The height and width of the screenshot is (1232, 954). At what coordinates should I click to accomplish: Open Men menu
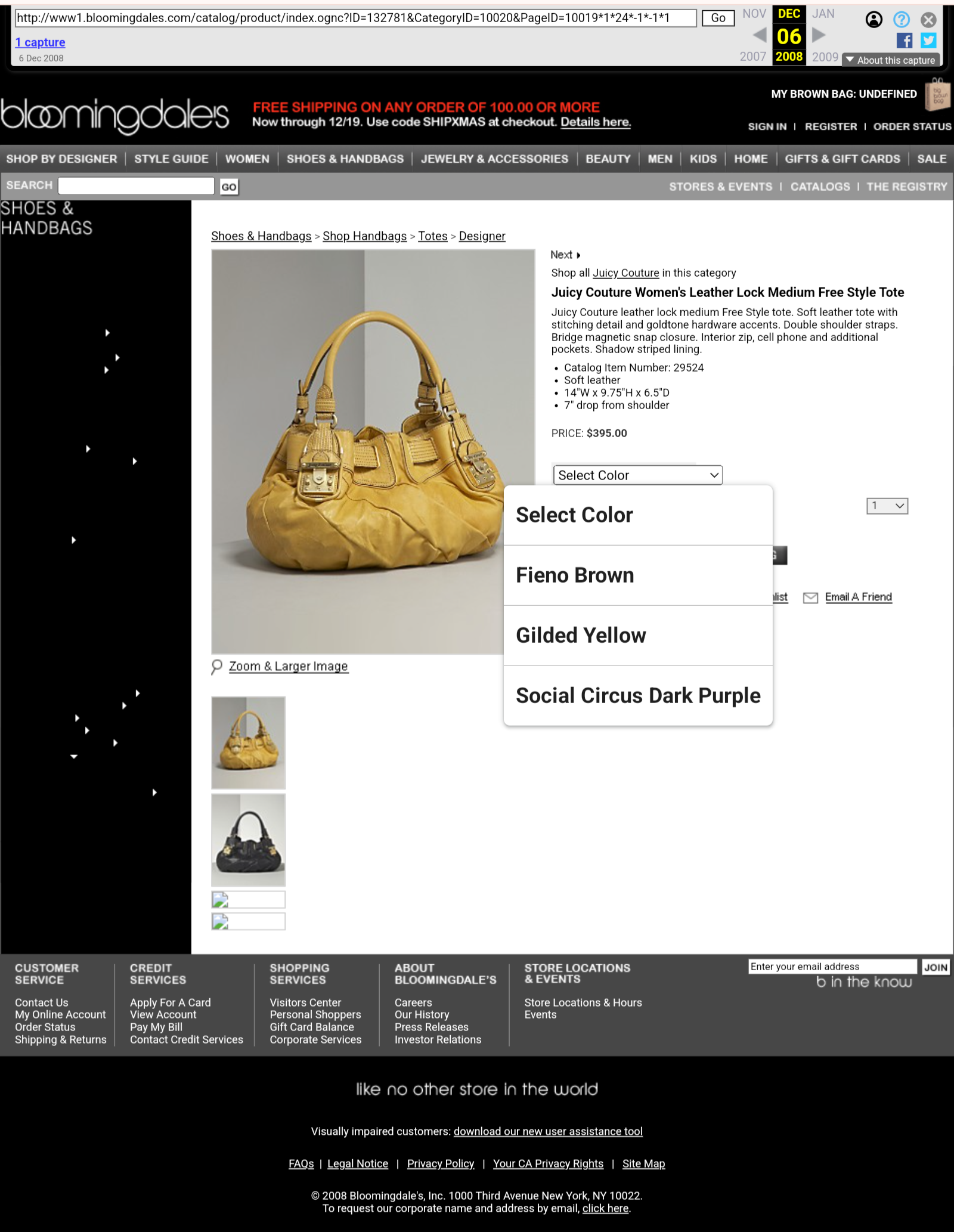pos(660,159)
